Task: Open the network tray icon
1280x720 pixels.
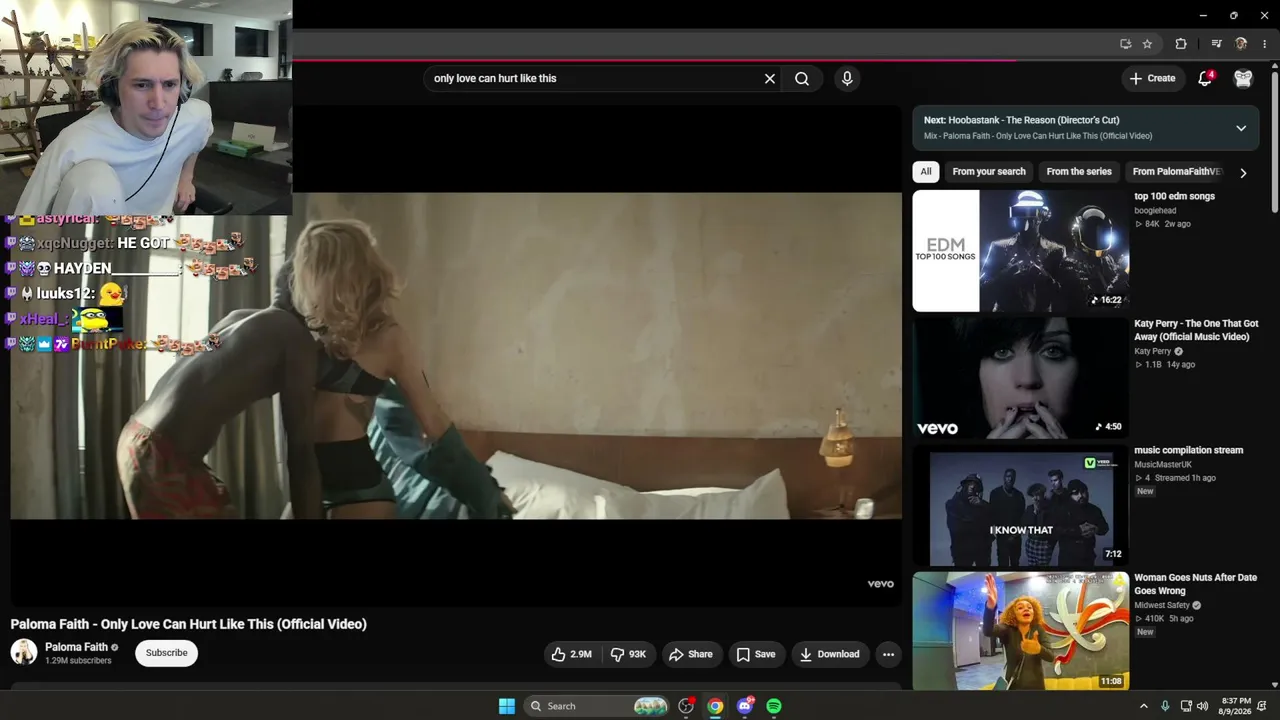Action: pyautogui.click(x=1186, y=706)
